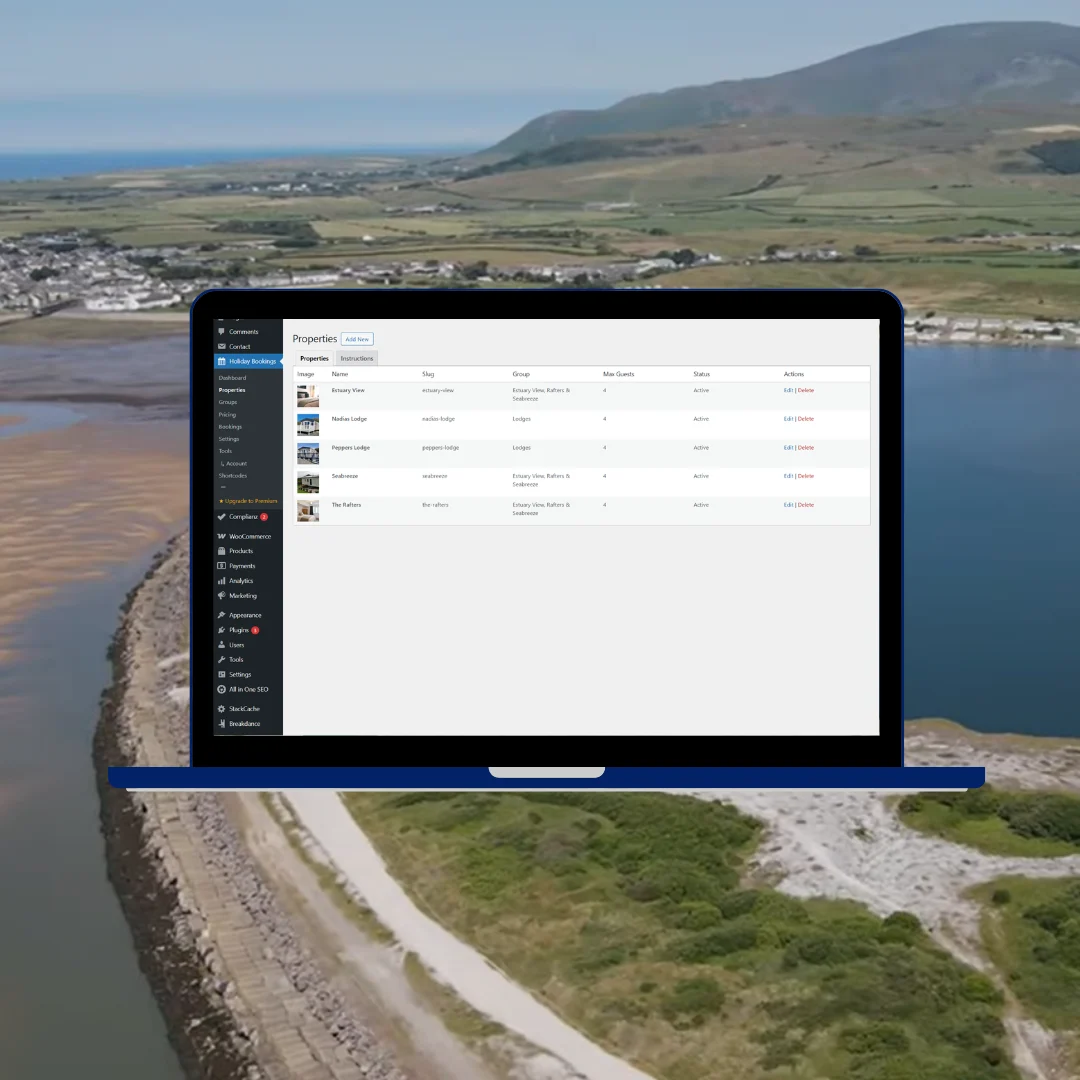Click the Holiday Bookings calendar icon
The width and height of the screenshot is (1080, 1080).
(x=222, y=361)
